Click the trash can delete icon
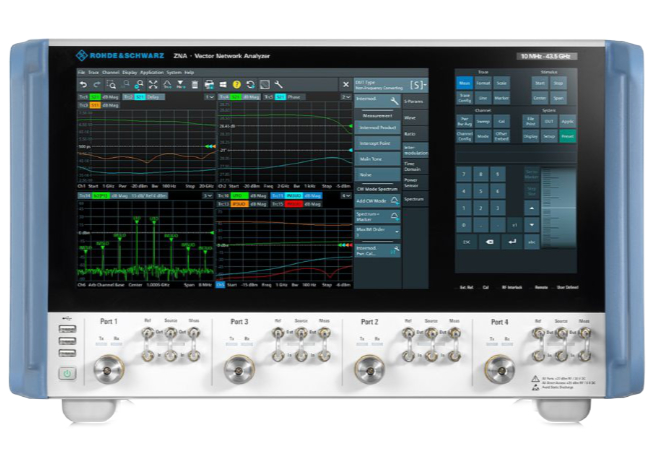Screen dimensions: 652x456 [195, 85]
